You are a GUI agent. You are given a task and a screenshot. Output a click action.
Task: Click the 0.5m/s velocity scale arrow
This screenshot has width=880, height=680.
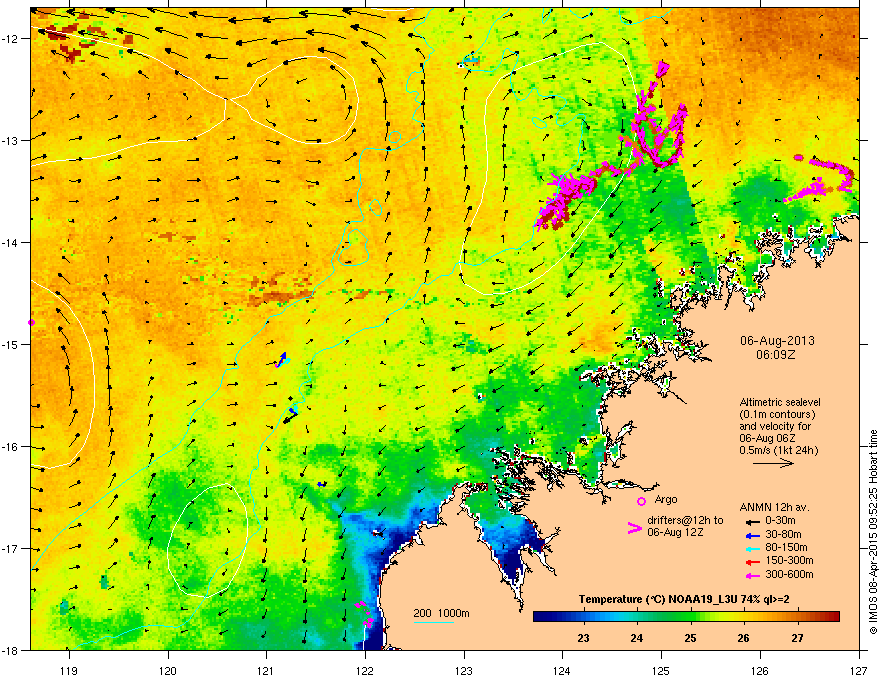tap(773, 463)
